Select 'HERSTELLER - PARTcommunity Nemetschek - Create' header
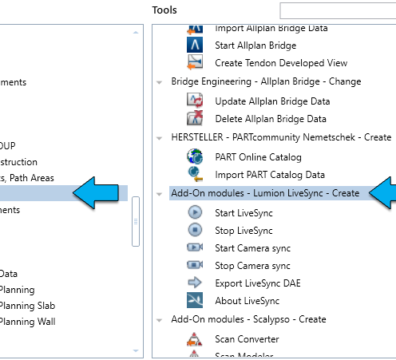Screen dimensions: 396x360 click(x=281, y=137)
